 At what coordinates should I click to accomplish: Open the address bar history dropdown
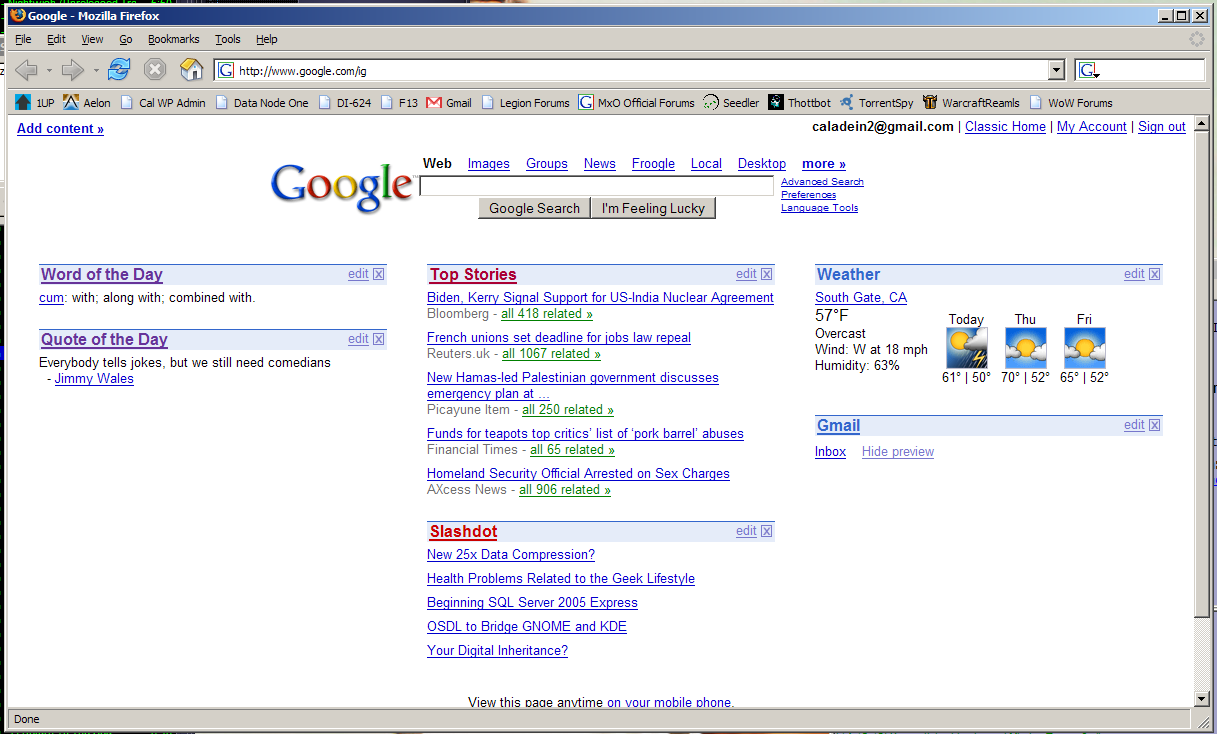click(1056, 70)
